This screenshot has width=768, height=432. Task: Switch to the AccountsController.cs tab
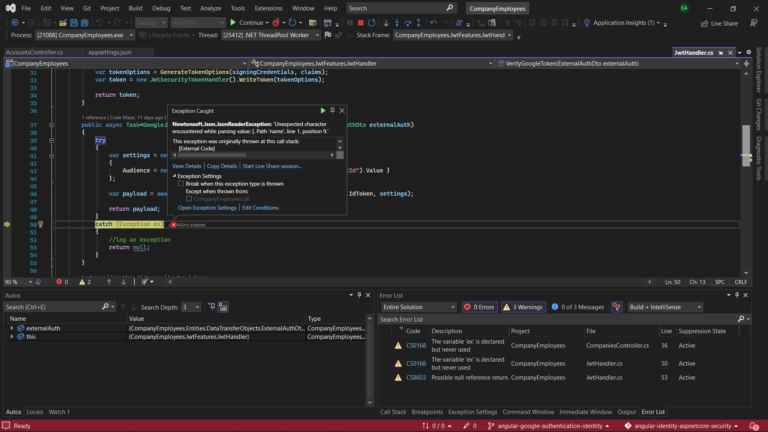click(x=34, y=52)
